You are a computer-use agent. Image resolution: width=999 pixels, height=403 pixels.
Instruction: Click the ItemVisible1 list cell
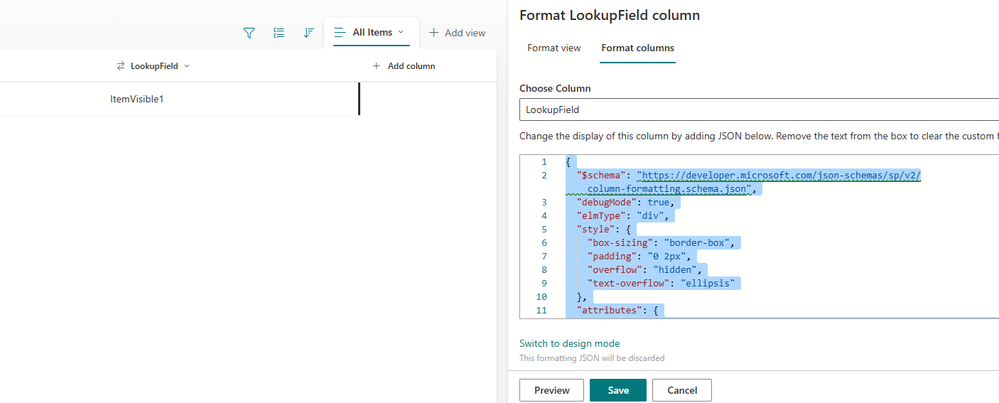pyautogui.click(x=137, y=99)
